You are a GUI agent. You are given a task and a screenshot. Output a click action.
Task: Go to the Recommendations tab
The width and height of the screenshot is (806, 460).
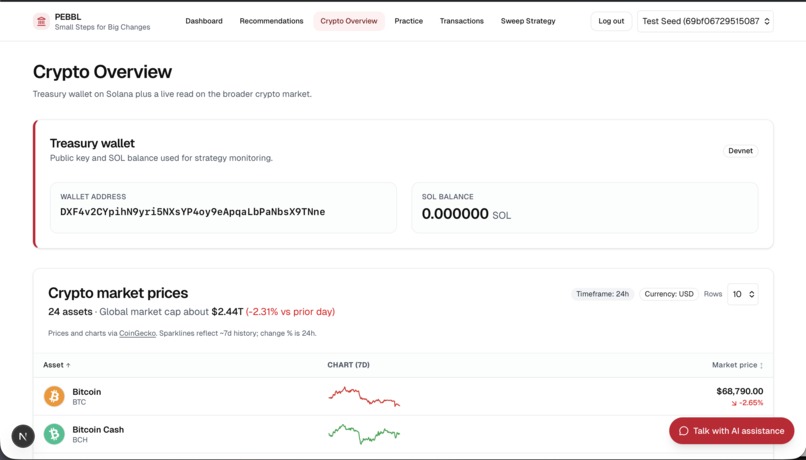pos(271,21)
